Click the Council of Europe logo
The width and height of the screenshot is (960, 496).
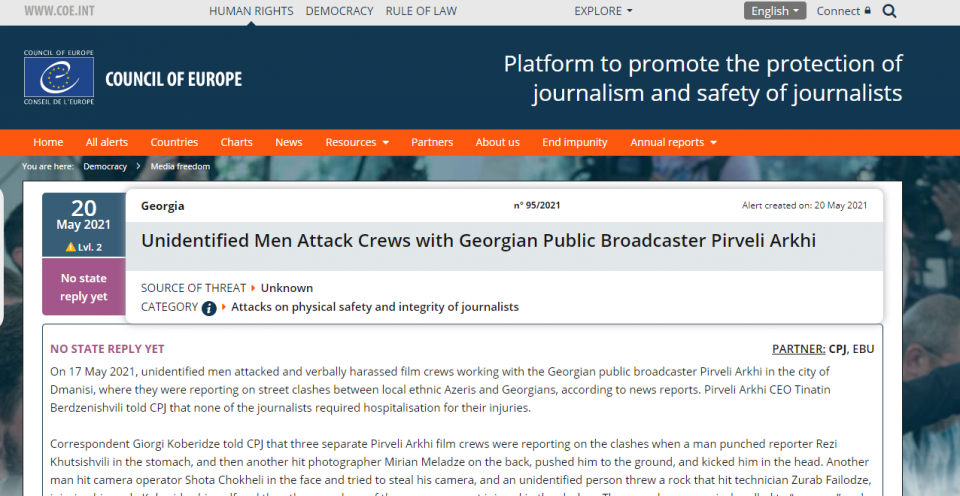pyautogui.click(x=59, y=77)
